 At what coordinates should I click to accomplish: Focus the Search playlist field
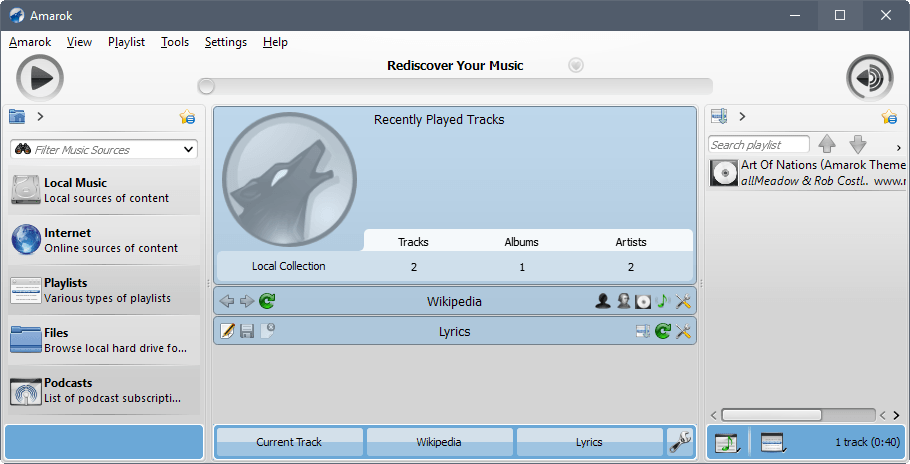pyautogui.click(x=759, y=144)
